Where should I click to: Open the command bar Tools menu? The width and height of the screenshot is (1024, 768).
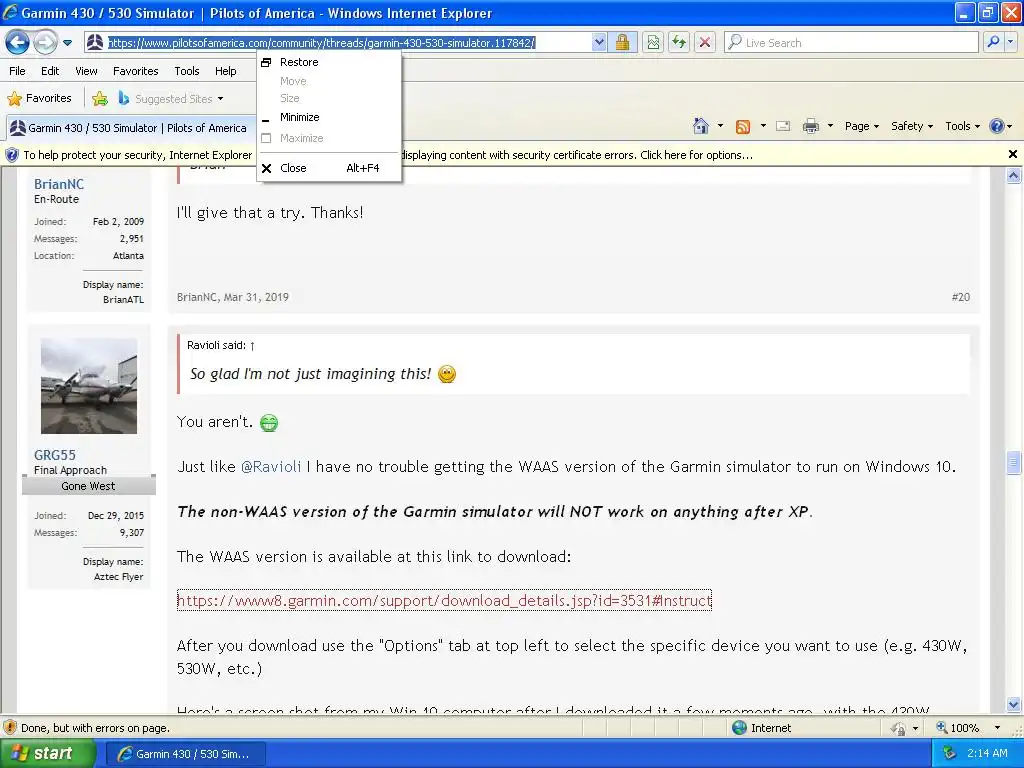coord(963,126)
